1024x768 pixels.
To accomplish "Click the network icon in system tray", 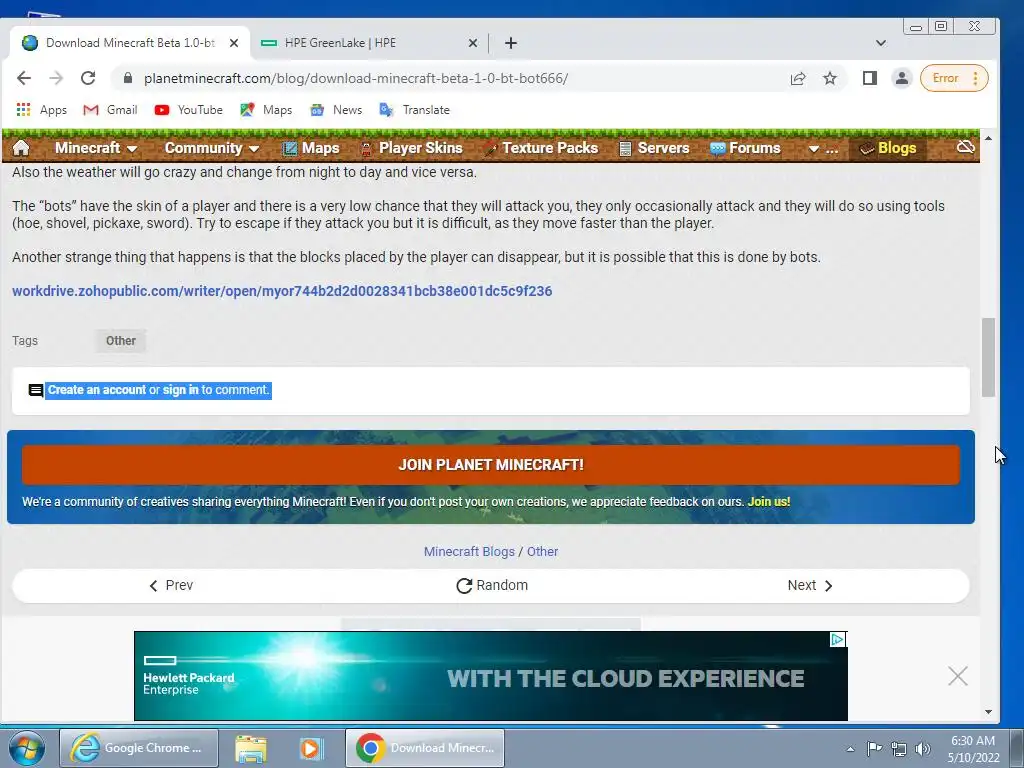I will click(899, 749).
